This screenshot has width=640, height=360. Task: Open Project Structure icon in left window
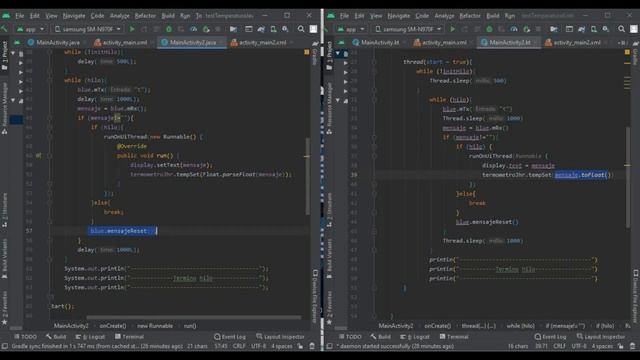click(233, 29)
